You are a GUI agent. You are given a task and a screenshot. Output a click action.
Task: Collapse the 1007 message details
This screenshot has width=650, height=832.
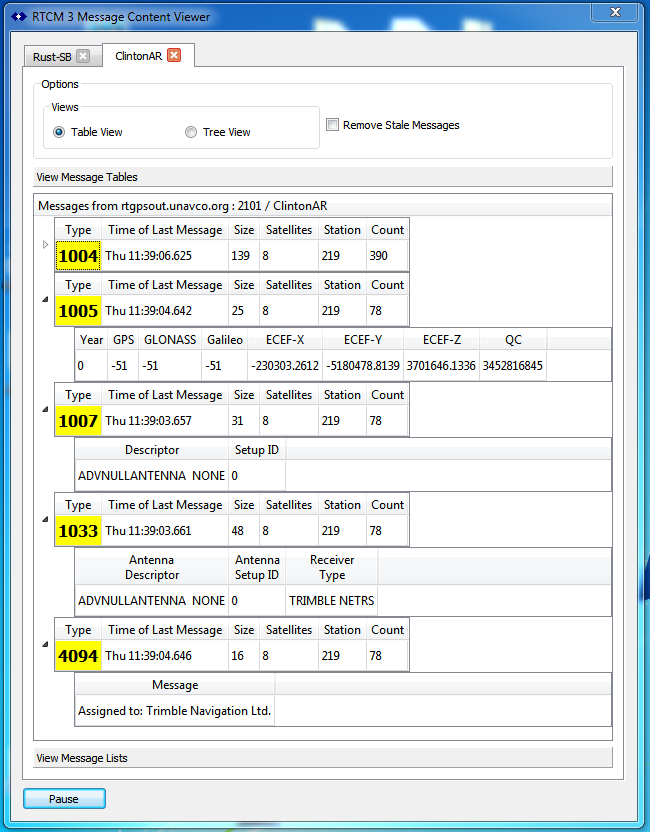click(x=45, y=409)
